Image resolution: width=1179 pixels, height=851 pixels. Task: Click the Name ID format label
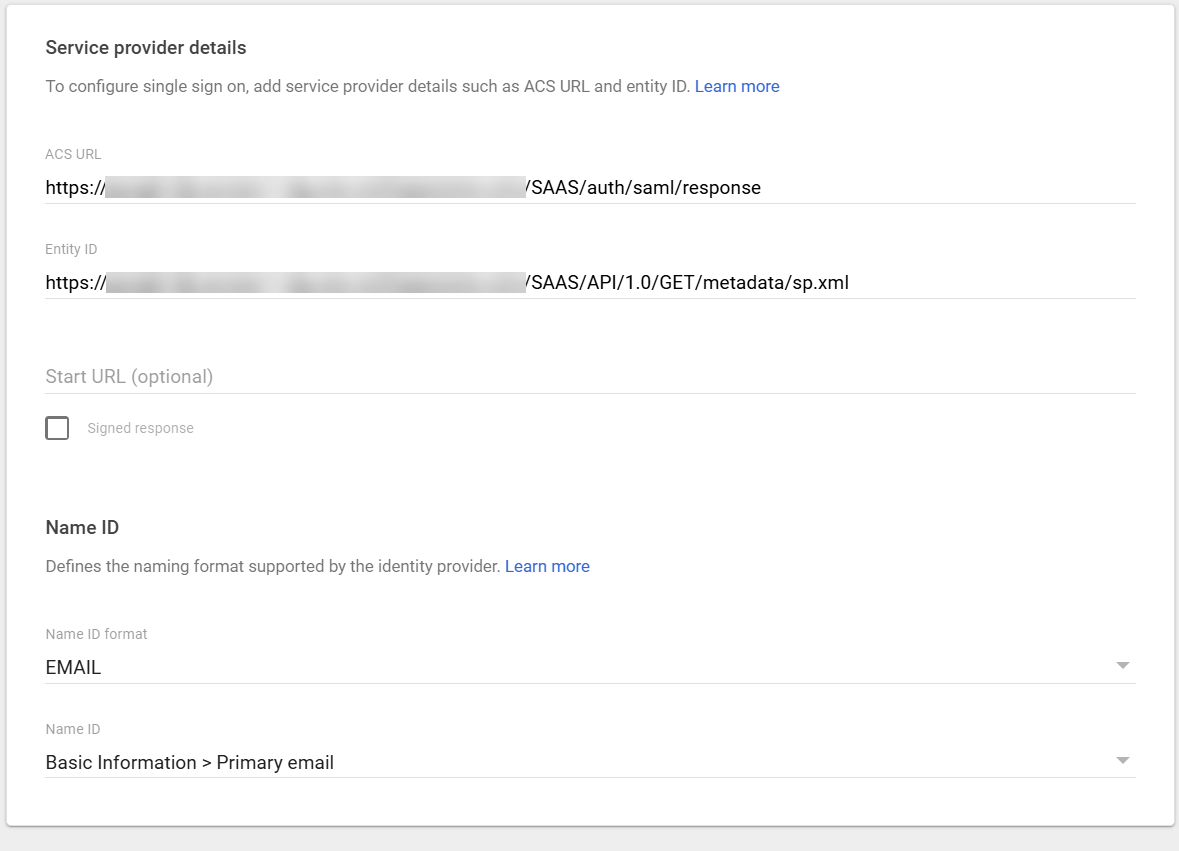coord(96,634)
